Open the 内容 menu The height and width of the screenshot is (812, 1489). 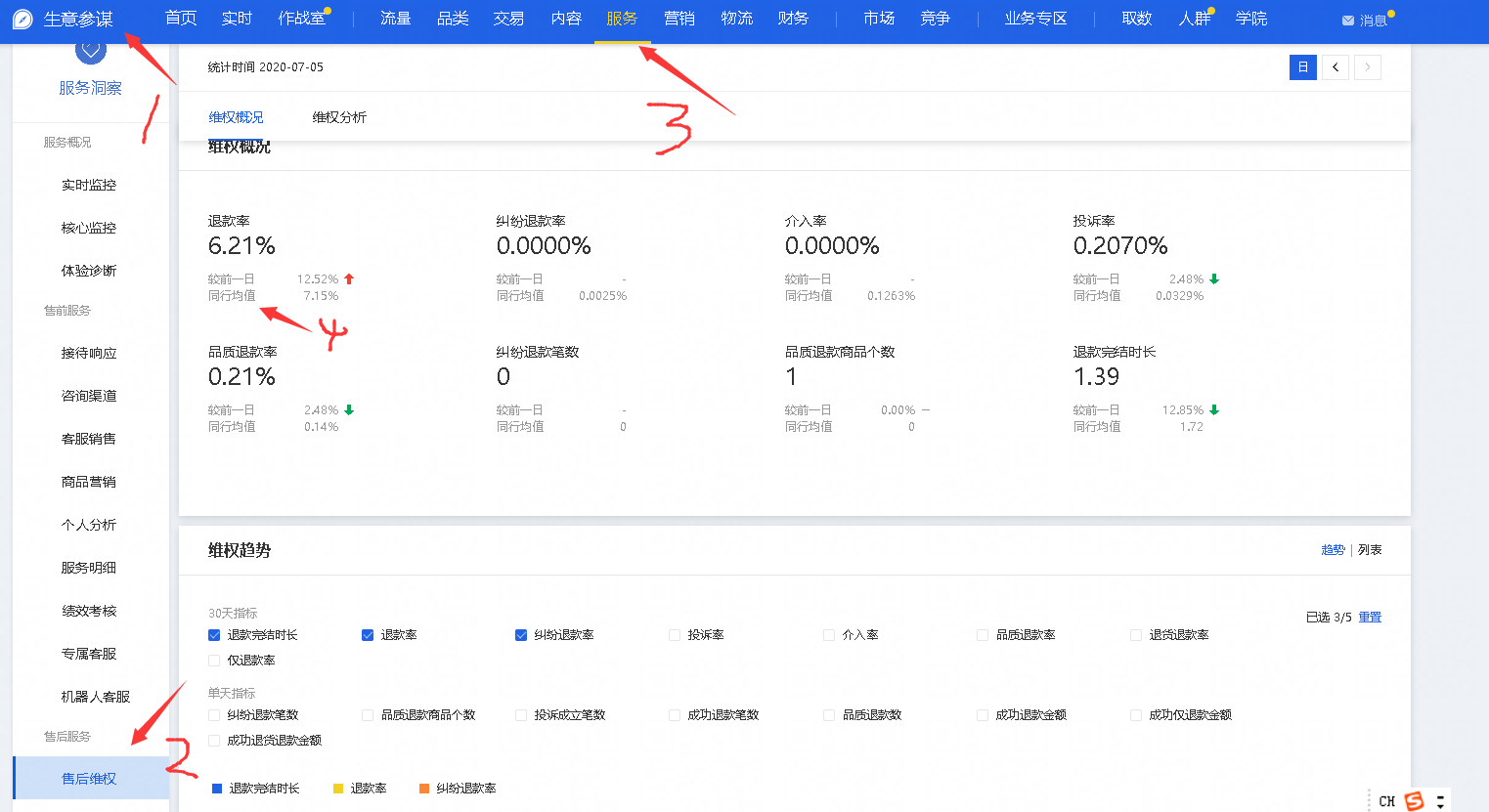(x=566, y=19)
